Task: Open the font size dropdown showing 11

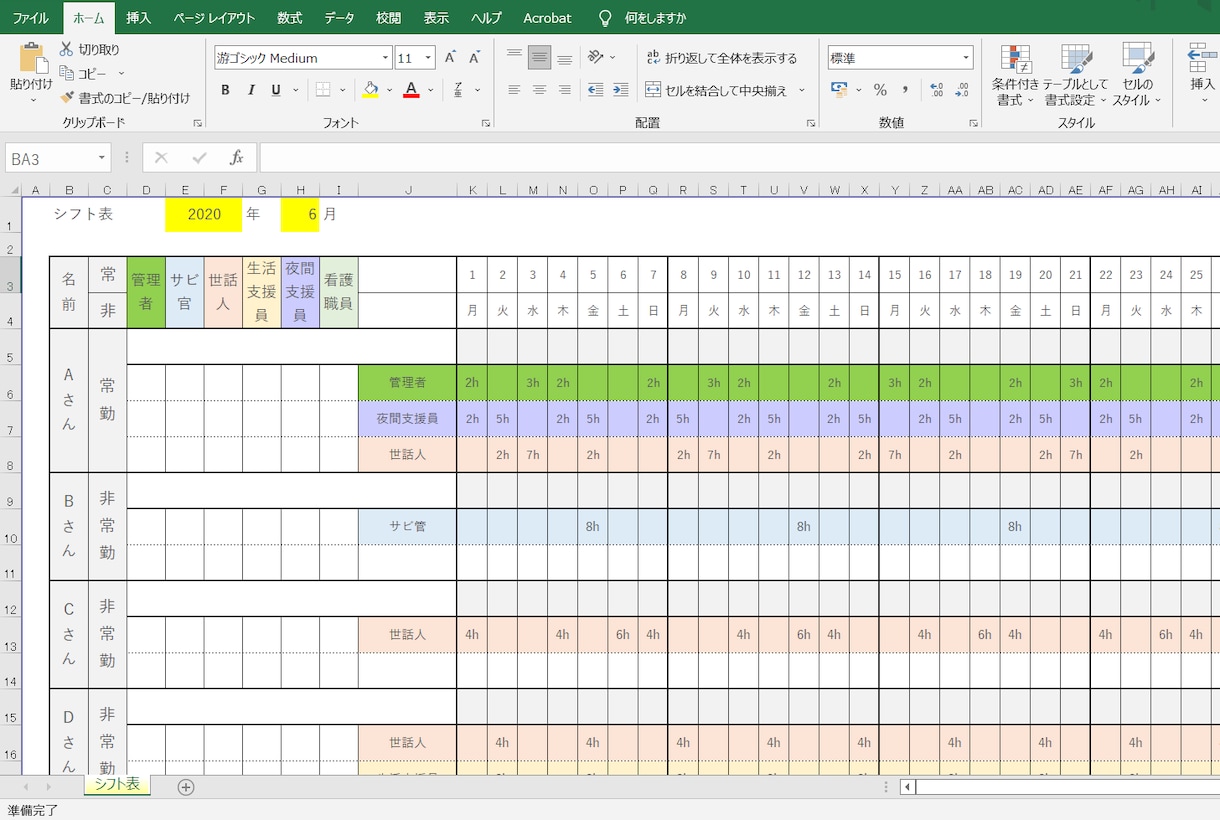Action: 428,58
